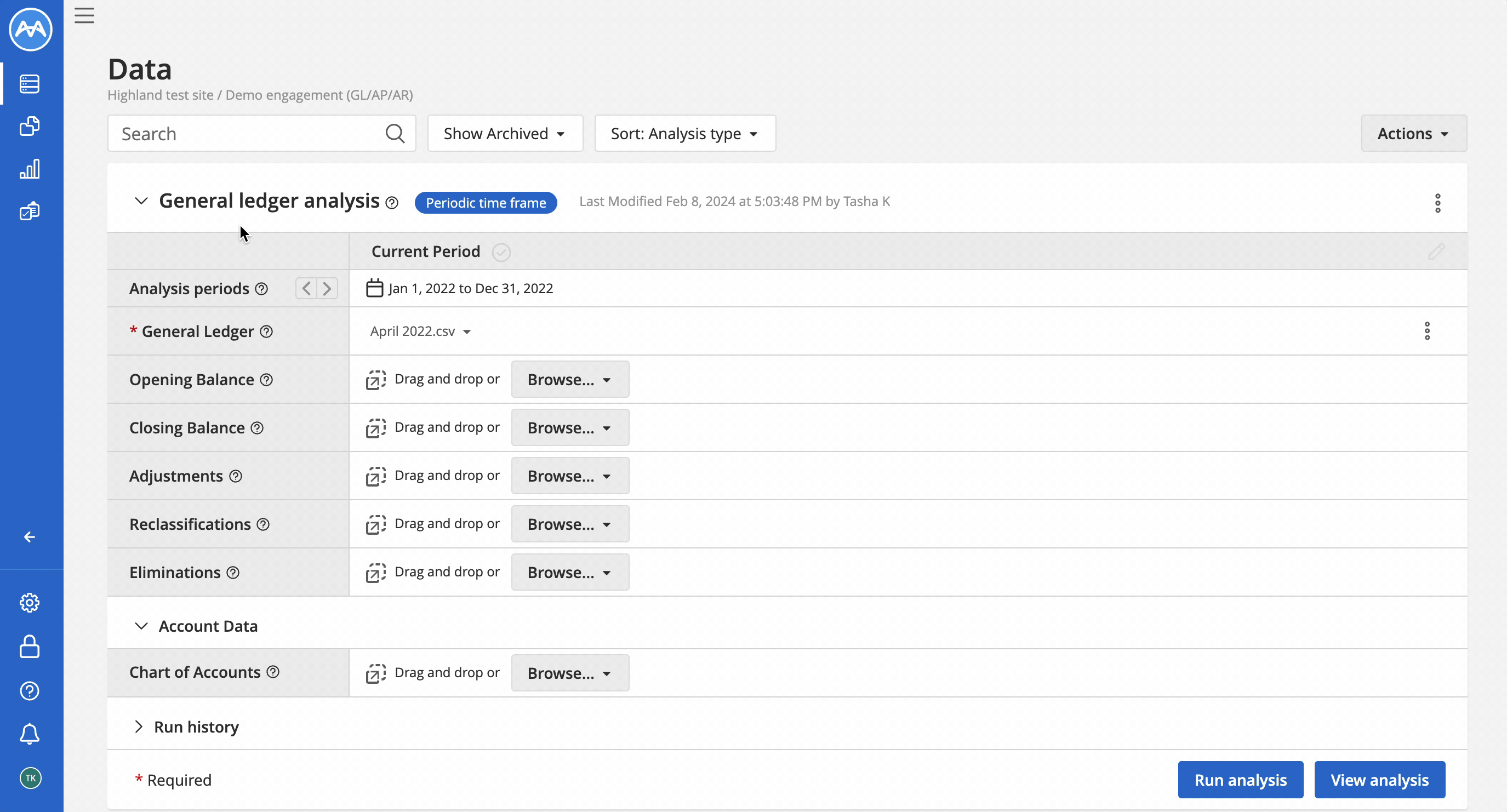Click the Current Period checkmark icon
The width and height of the screenshot is (1507, 812).
[501, 252]
